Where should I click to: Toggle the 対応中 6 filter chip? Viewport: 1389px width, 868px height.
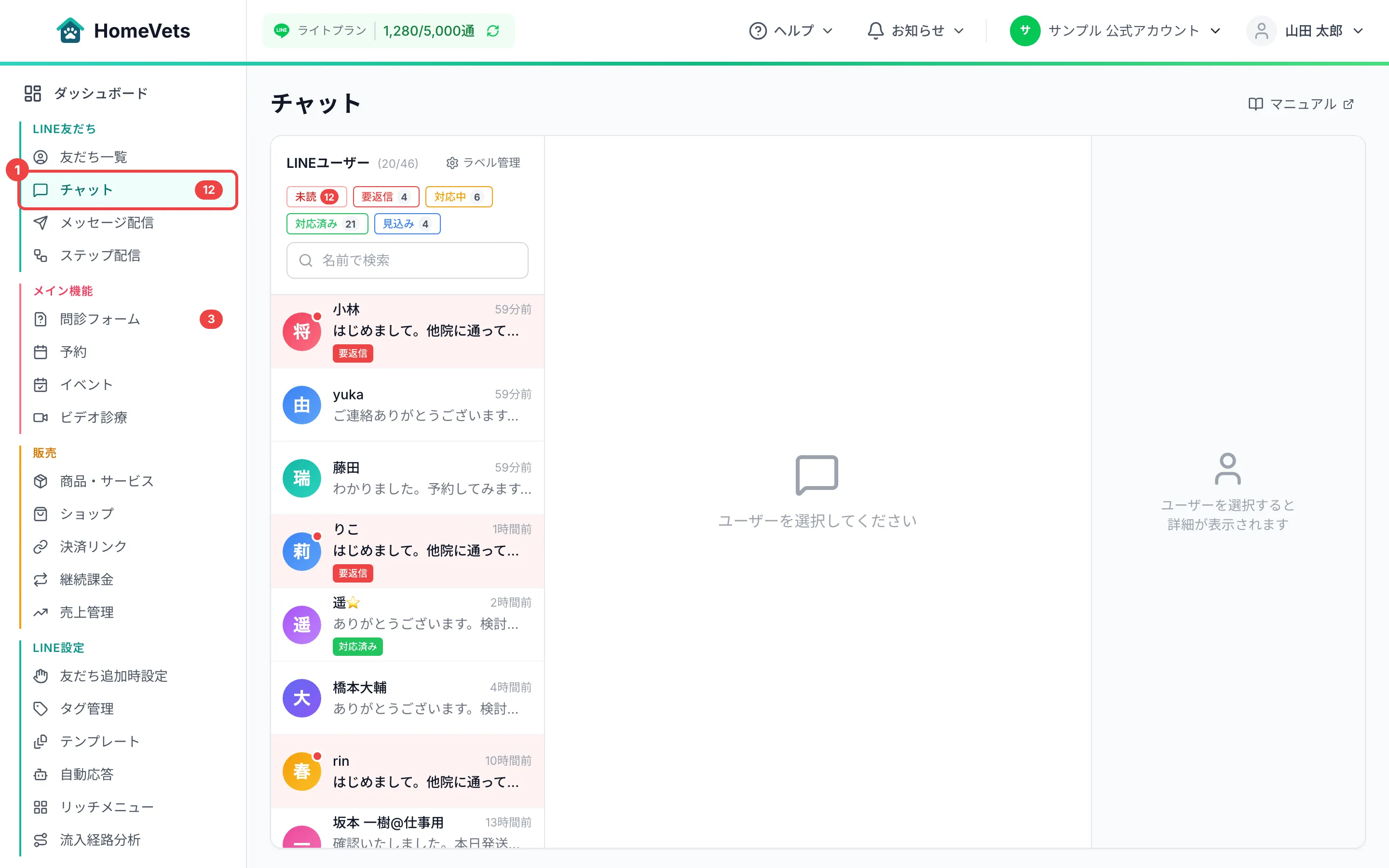coord(459,197)
